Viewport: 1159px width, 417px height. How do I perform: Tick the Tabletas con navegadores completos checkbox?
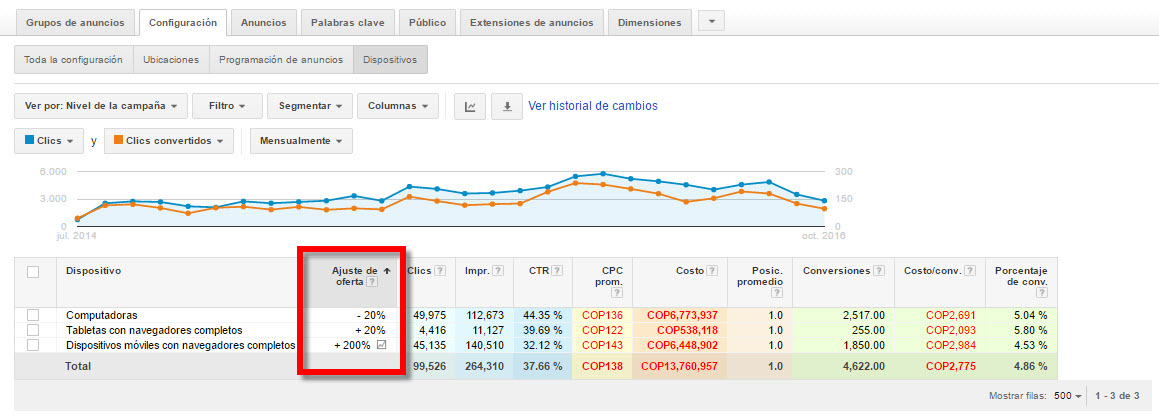(x=33, y=330)
